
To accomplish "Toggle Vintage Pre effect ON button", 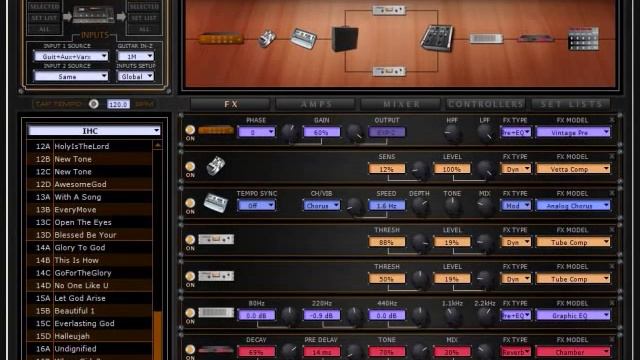I will 190,130.
